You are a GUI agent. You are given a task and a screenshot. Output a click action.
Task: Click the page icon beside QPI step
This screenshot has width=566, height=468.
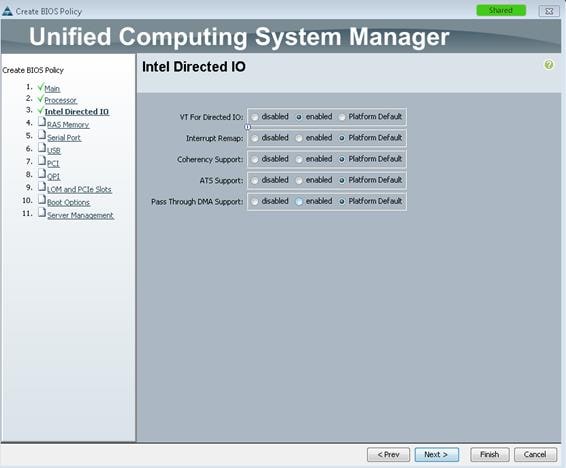(42, 174)
